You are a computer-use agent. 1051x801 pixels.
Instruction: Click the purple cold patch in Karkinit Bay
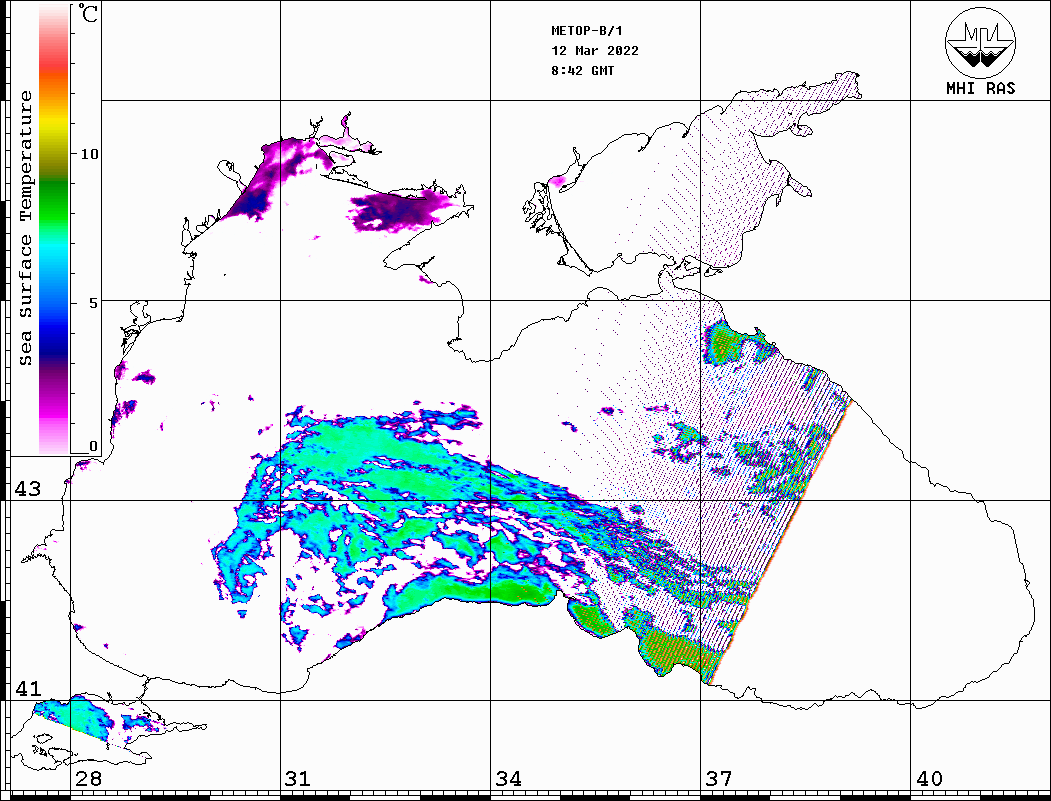[x=402, y=210]
